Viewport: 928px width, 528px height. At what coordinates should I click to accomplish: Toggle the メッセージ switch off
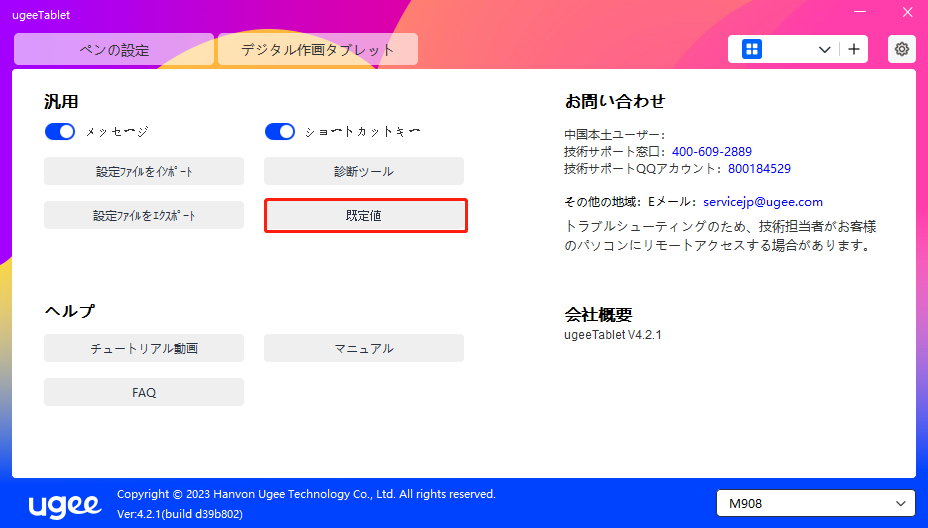pyautogui.click(x=60, y=132)
